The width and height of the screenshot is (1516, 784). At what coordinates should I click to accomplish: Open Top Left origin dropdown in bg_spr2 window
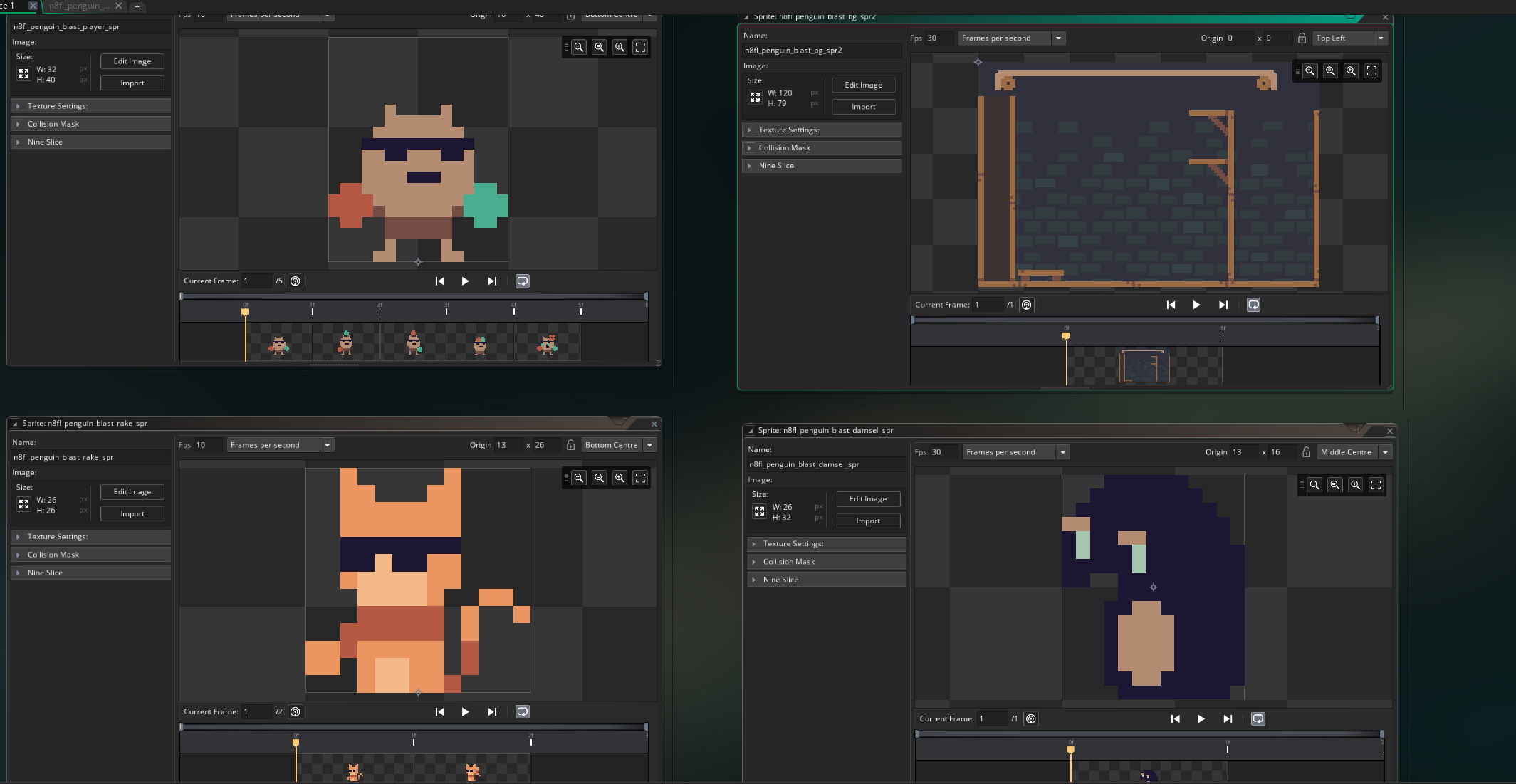(x=1350, y=38)
